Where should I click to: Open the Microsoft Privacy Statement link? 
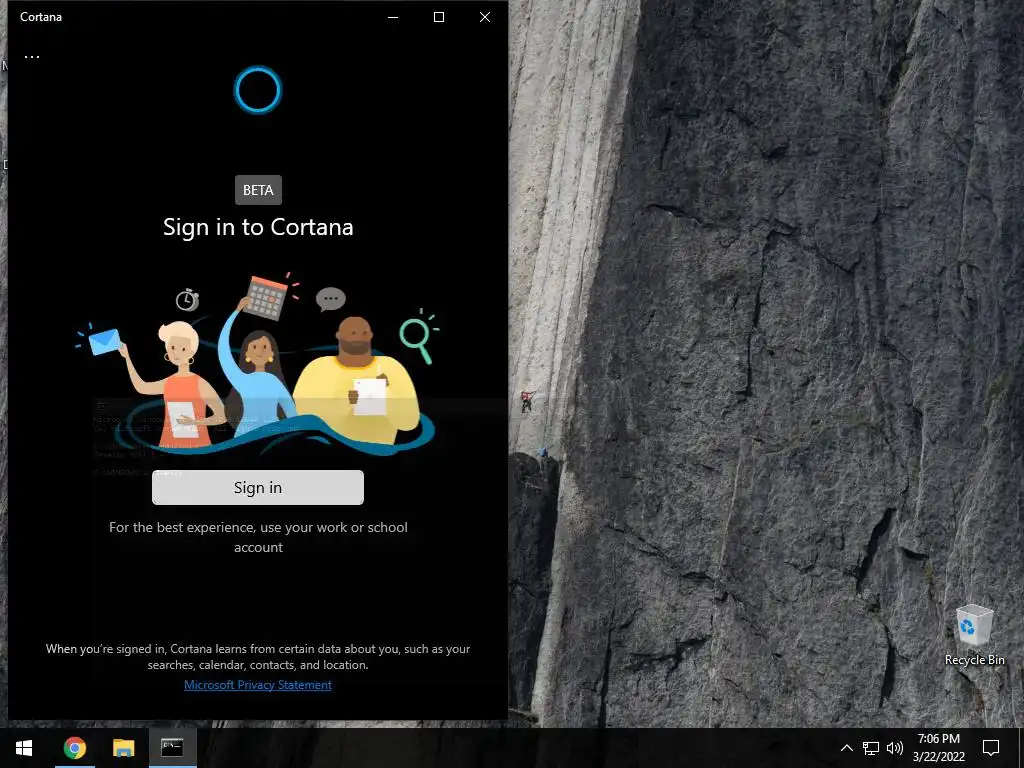coord(258,684)
